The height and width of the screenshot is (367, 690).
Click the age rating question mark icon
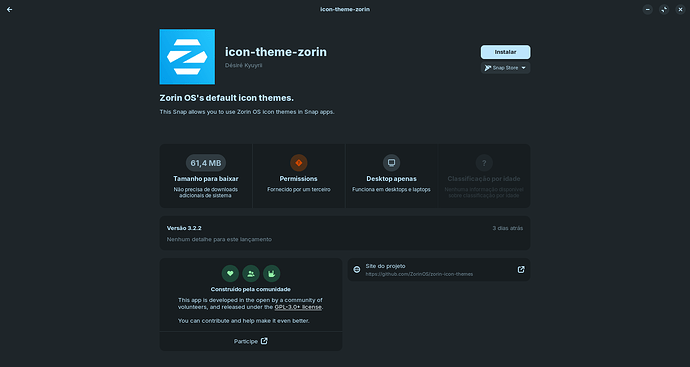(x=484, y=163)
